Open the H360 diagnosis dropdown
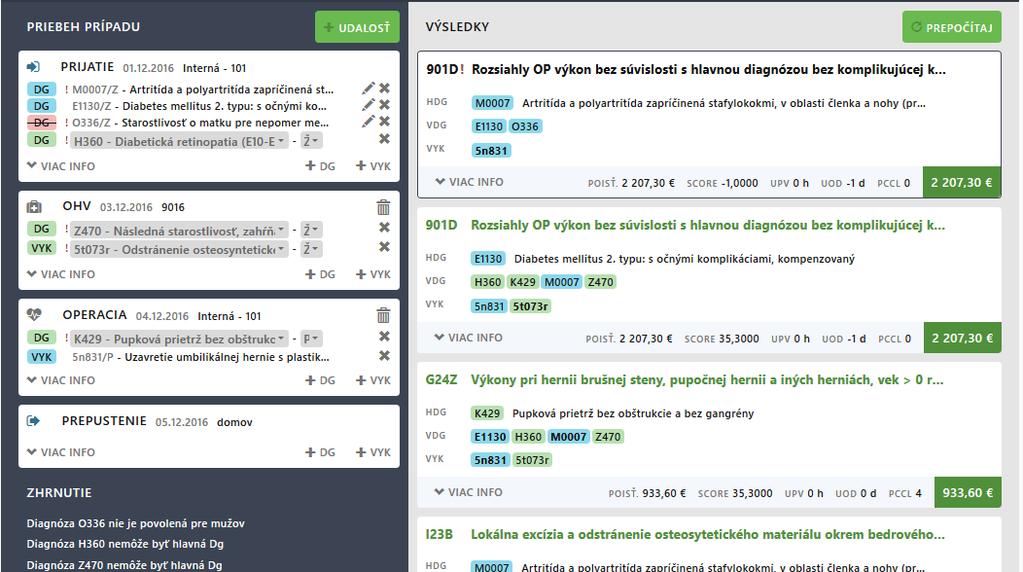Screen dimensions: 1023x572 179,141
